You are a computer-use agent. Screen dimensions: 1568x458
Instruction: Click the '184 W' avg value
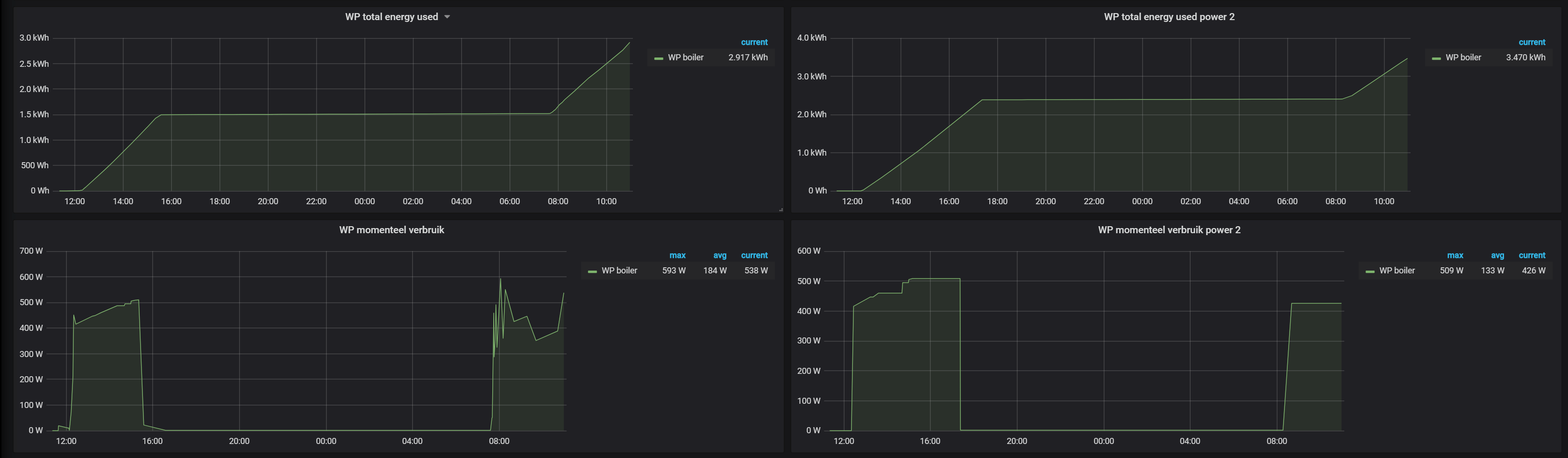(x=715, y=271)
